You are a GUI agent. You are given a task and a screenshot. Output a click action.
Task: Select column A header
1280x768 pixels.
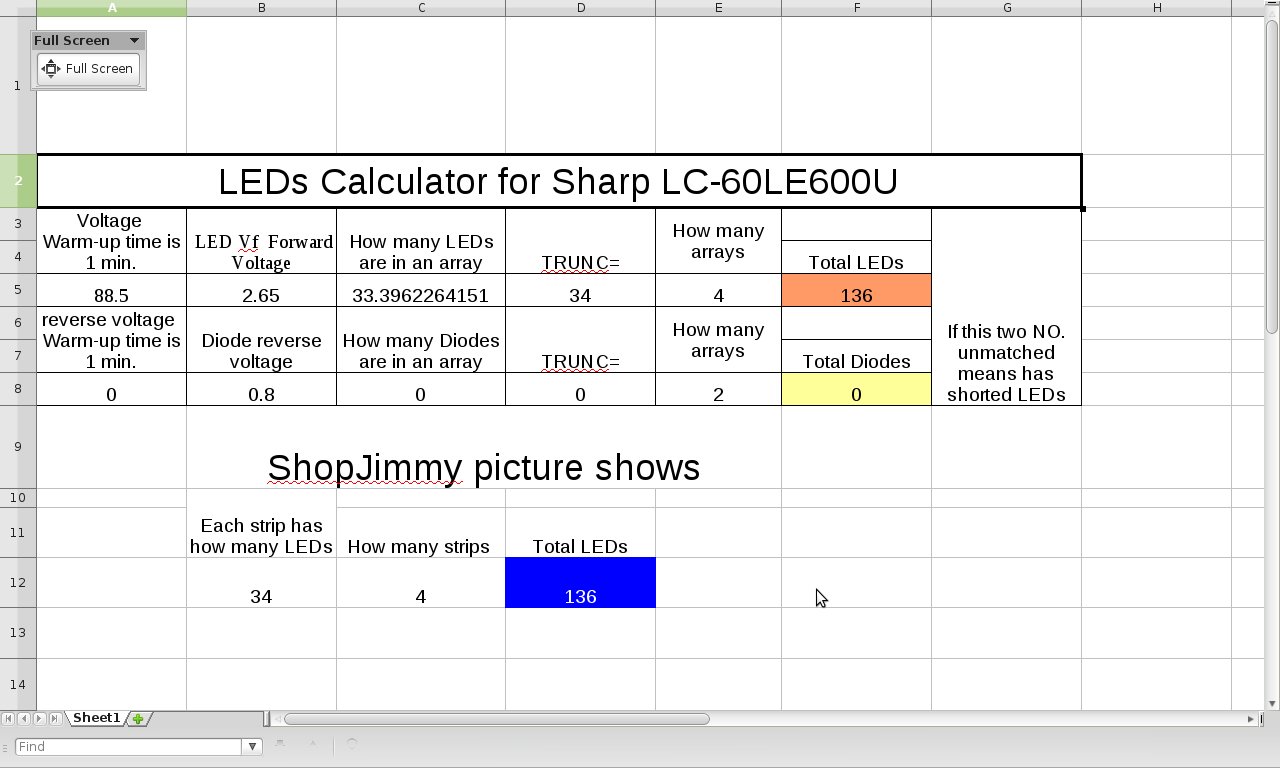click(x=112, y=8)
